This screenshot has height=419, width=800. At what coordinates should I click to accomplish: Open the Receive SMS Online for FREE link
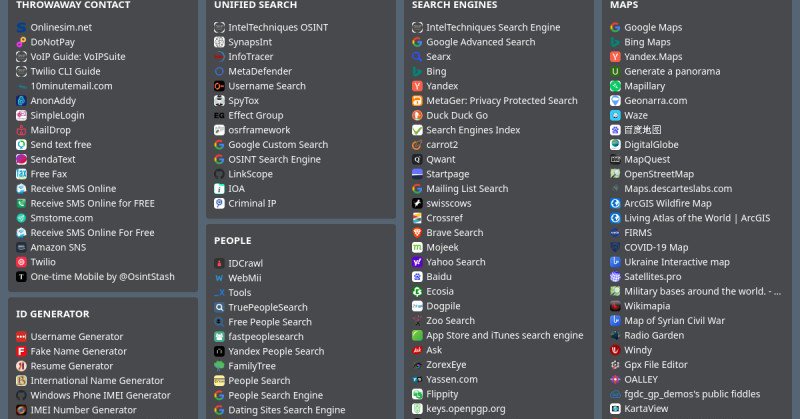pyautogui.click(x=92, y=204)
